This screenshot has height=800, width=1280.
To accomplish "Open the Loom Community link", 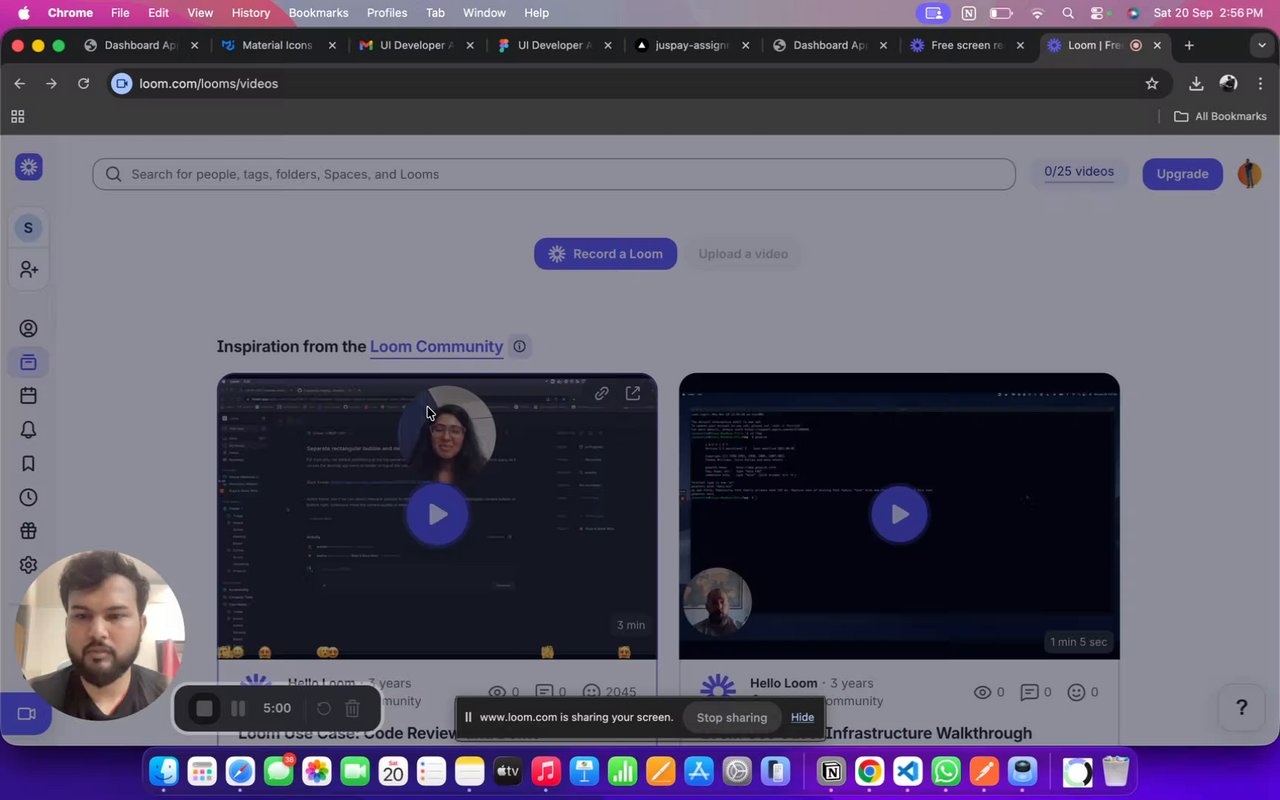I will [436, 347].
